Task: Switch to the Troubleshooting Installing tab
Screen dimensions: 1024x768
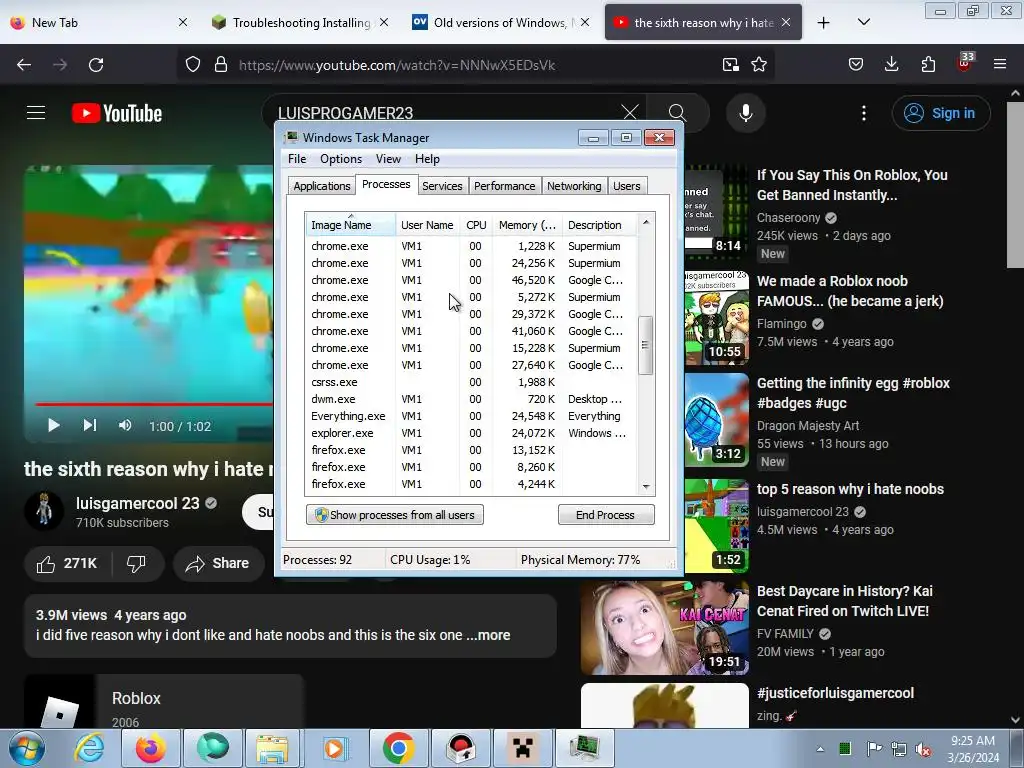Action: tap(302, 23)
